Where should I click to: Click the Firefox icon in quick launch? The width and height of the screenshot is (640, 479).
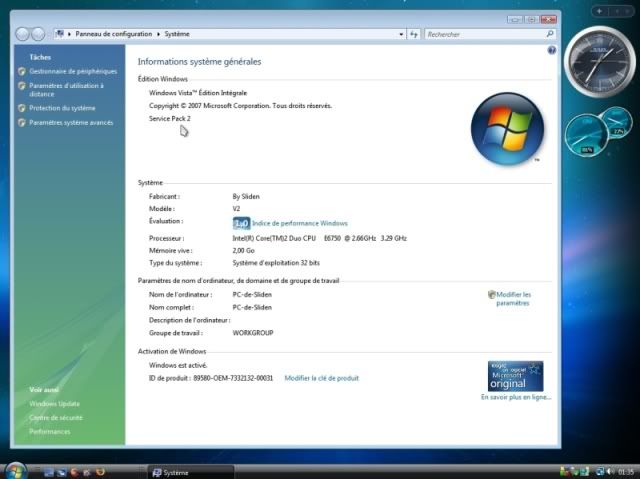100,472
